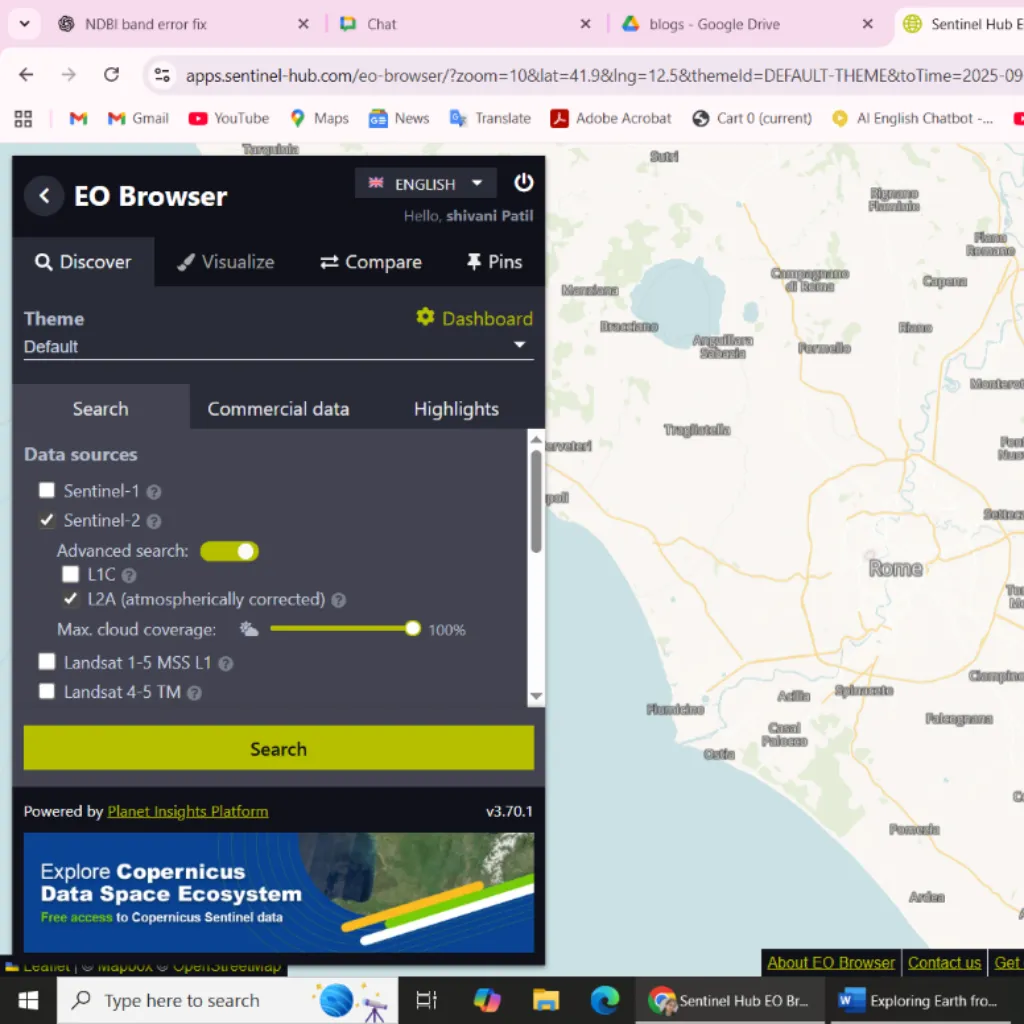The image size is (1024, 1024).
Task: Click the EO Browser back arrow icon
Action: pyautogui.click(x=44, y=196)
